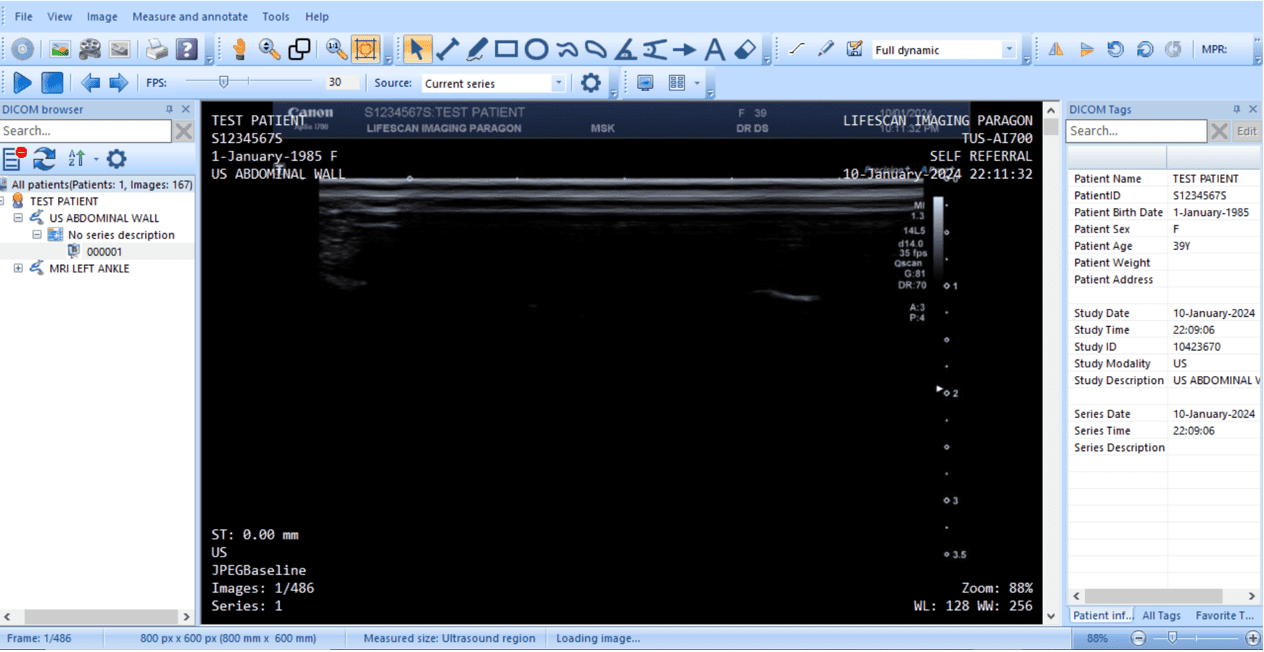
Task: Click the open image file icon
Action: pyautogui.click(x=60, y=49)
